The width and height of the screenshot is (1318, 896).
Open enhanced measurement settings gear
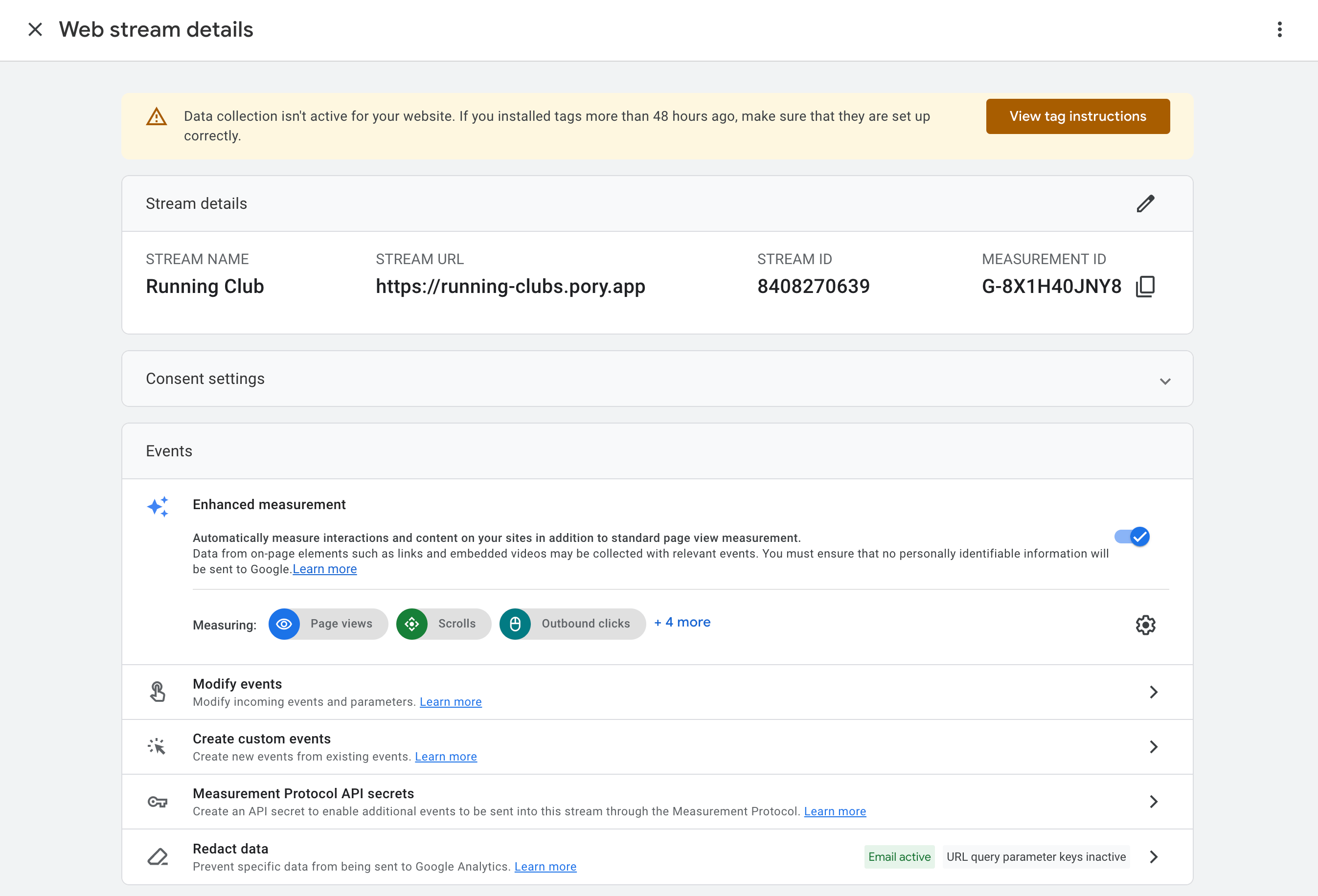(1146, 625)
